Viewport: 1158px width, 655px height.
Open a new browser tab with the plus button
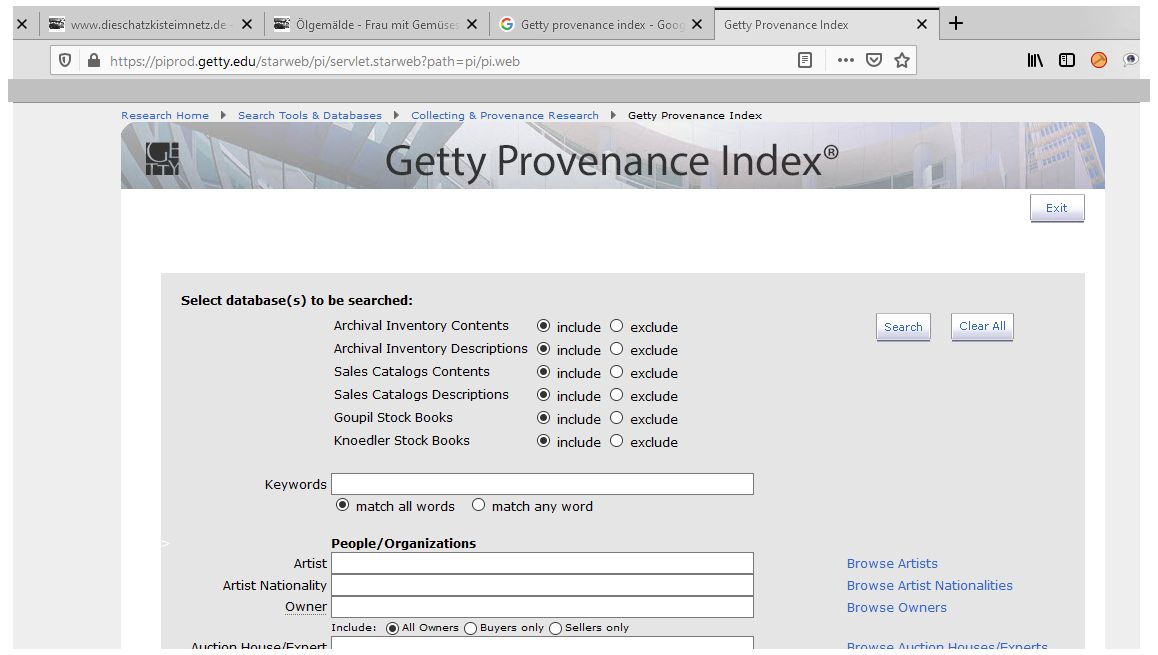(x=955, y=23)
